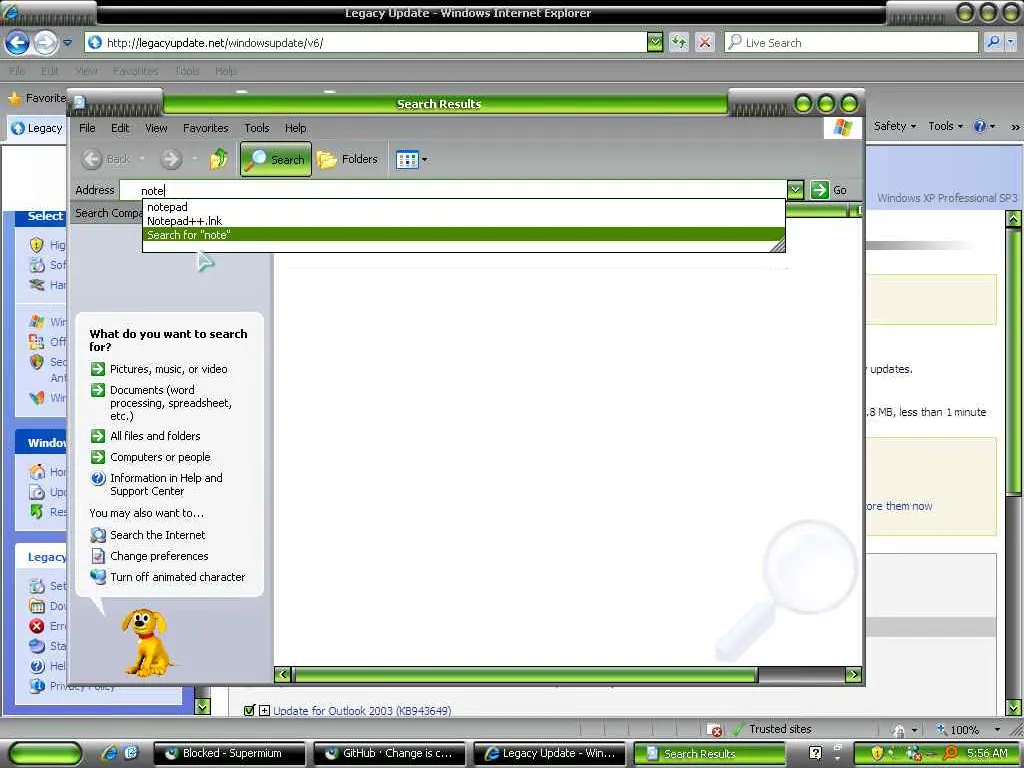This screenshot has height=768, width=1024.
Task: Click the Live Search box in IE
Action: pyautogui.click(x=851, y=43)
